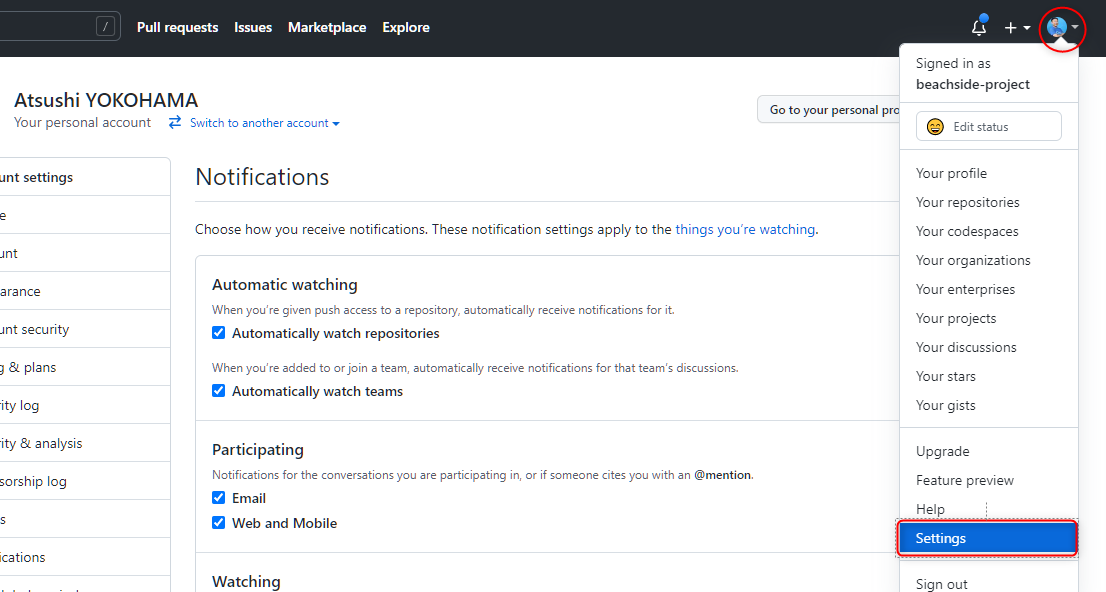Sign out from the user menu

(941, 584)
